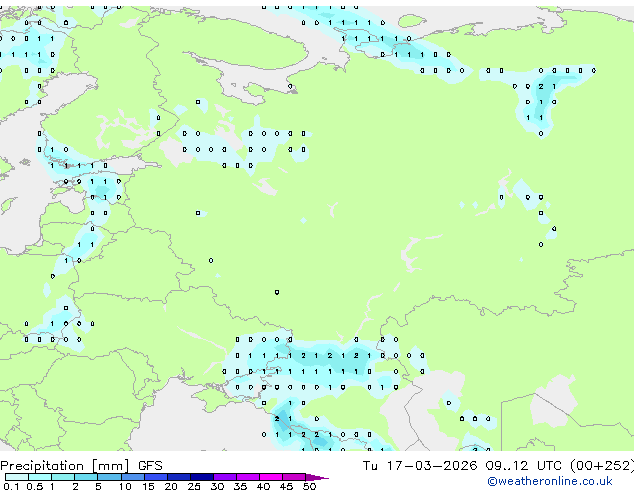Select the 40 to 45 mm magenta swatch
The width and height of the screenshot is (634, 490).
click(x=271, y=477)
